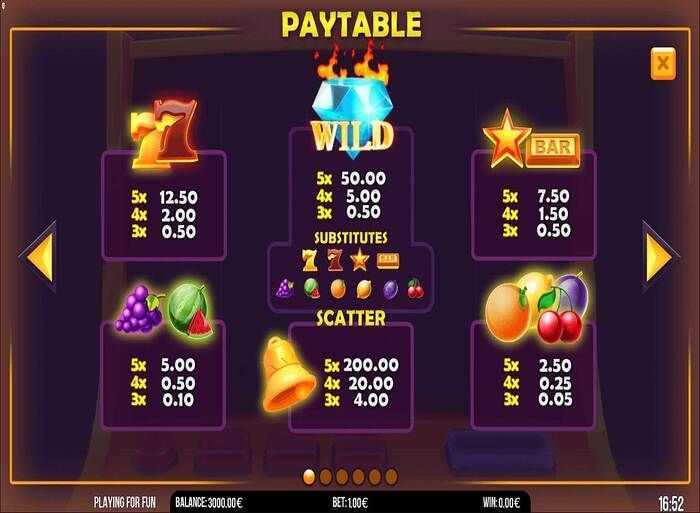Select the first page indicator dot
Image resolution: width=700 pixels, height=513 pixels.
coord(309,476)
